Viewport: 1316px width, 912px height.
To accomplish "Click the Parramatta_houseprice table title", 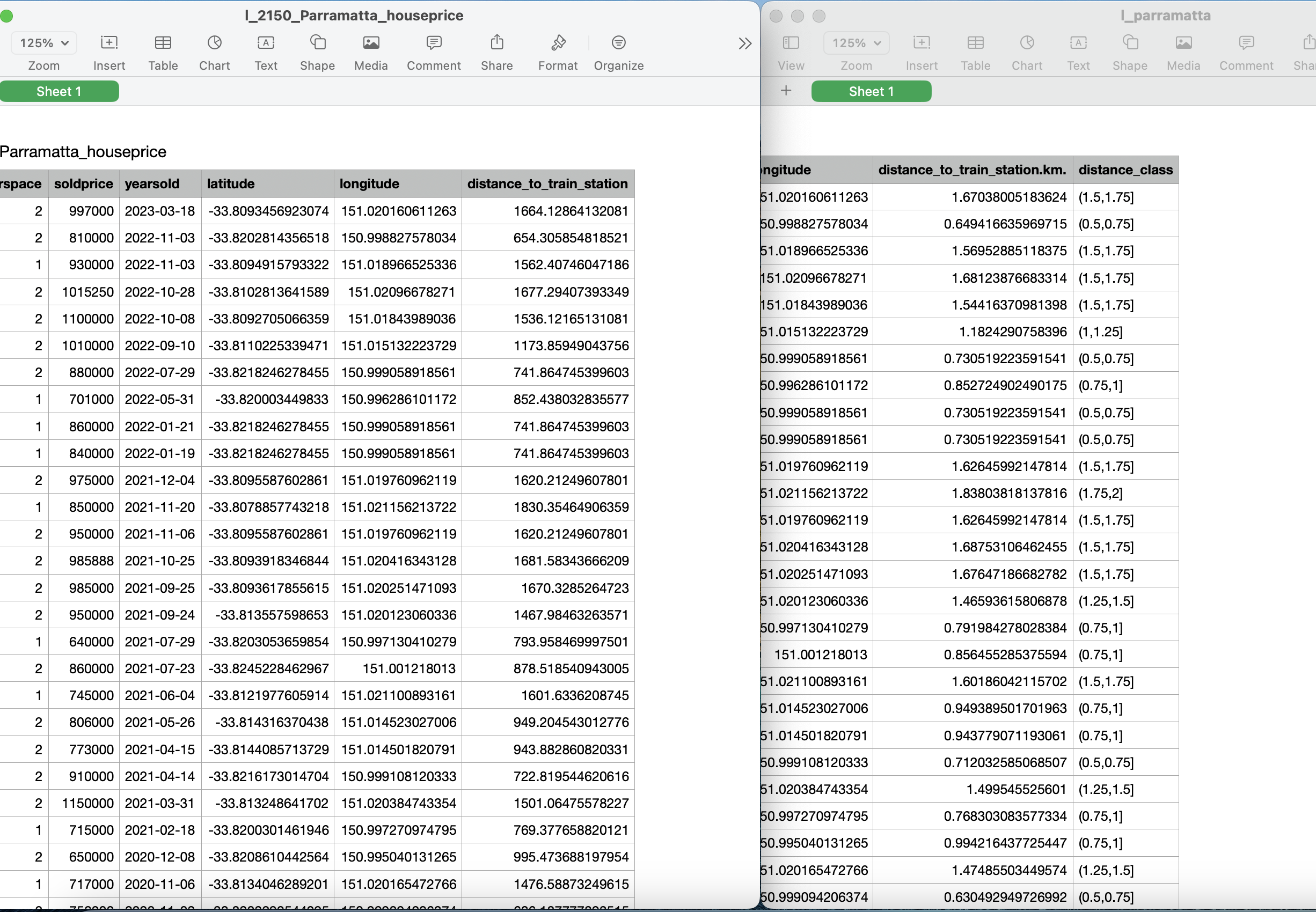I will tap(83, 152).
